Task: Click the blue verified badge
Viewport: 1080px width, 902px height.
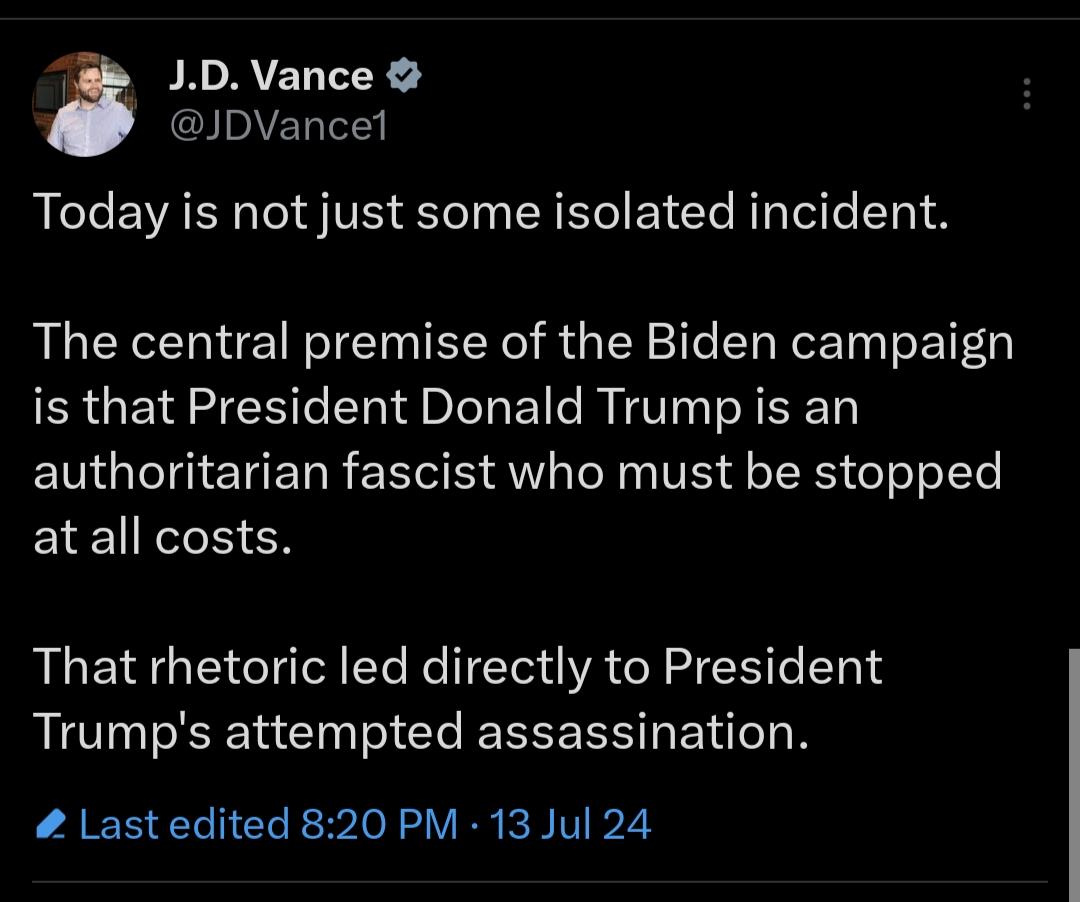Action: (403, 76)
